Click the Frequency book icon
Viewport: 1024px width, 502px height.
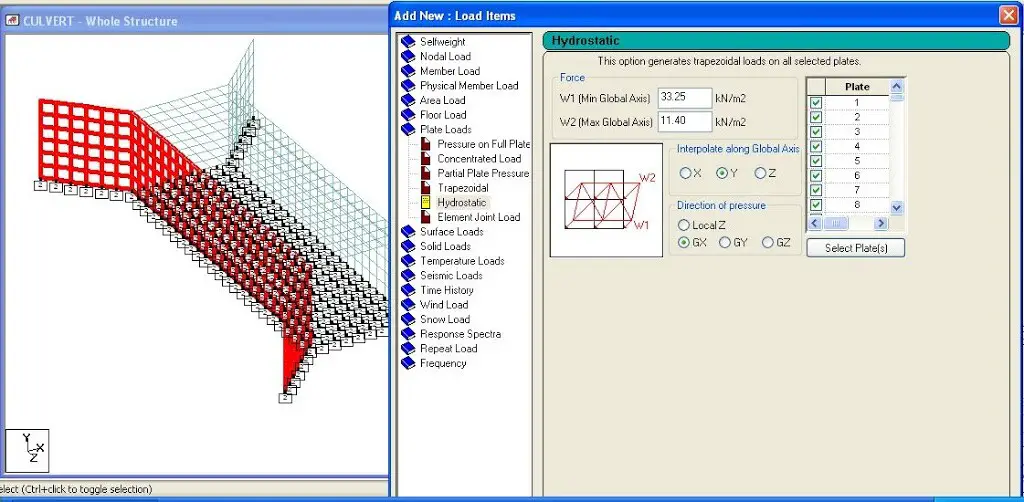click(408, 363)
